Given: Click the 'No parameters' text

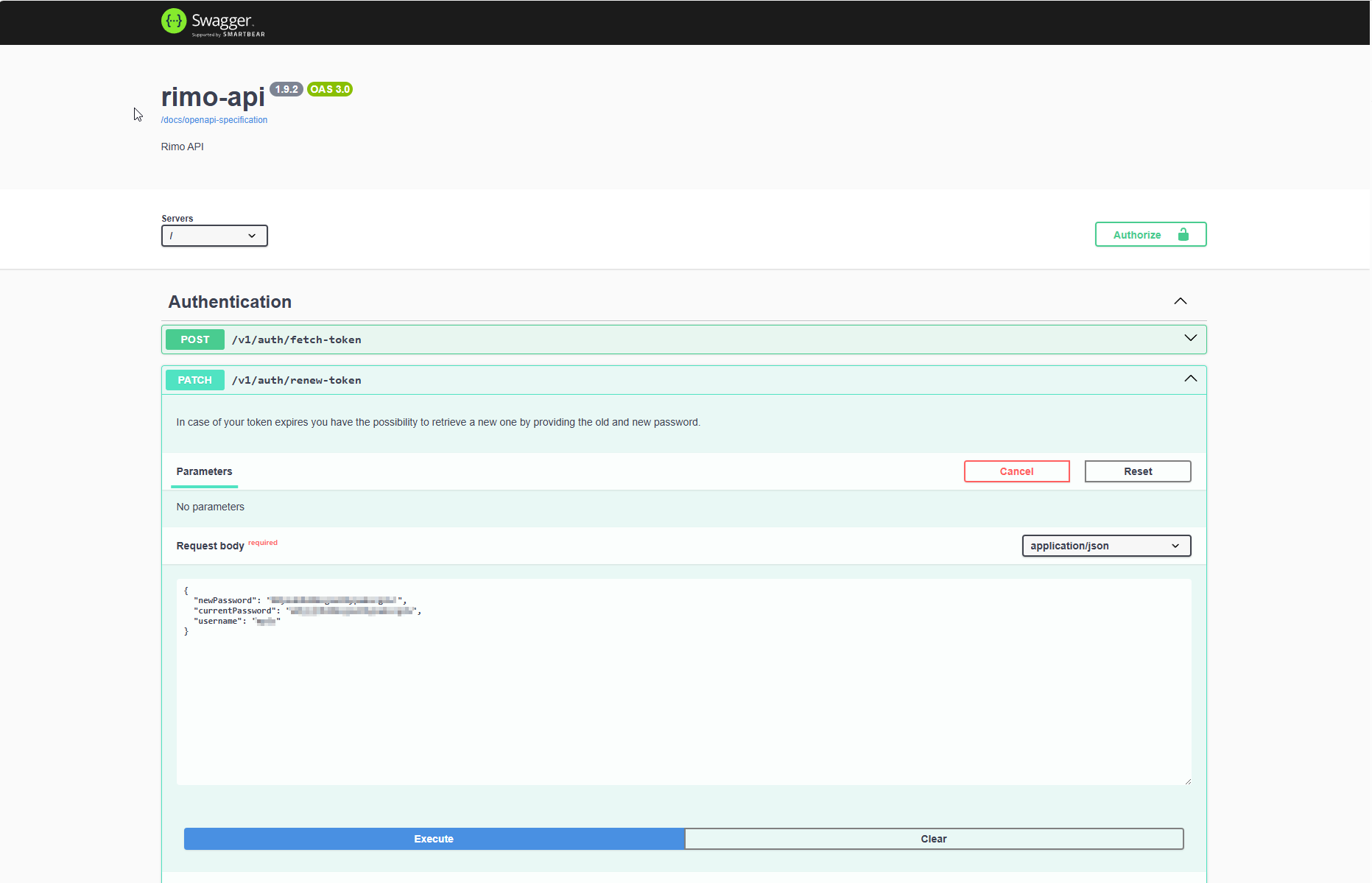Looking at the screenshot, I should point(211,507).
